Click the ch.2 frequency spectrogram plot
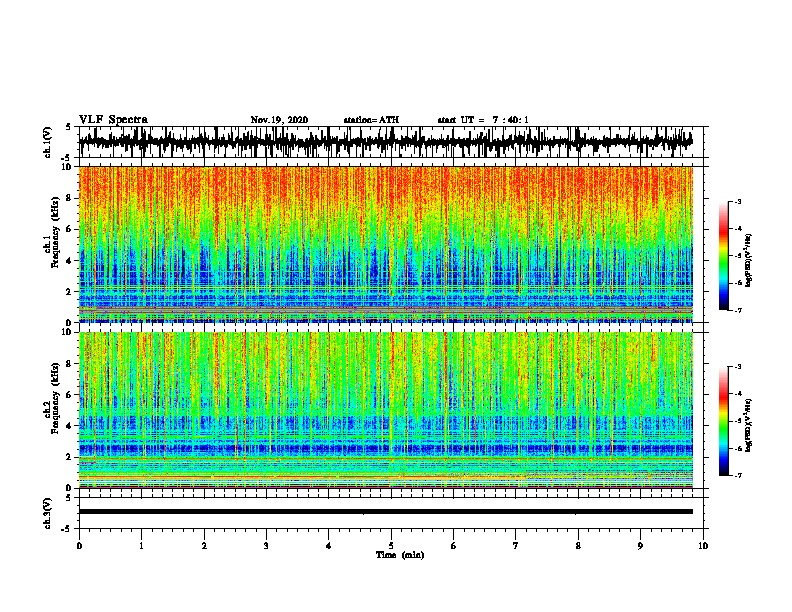The width and height of the screenshot is (792, 612). click(x=386, y=410)
